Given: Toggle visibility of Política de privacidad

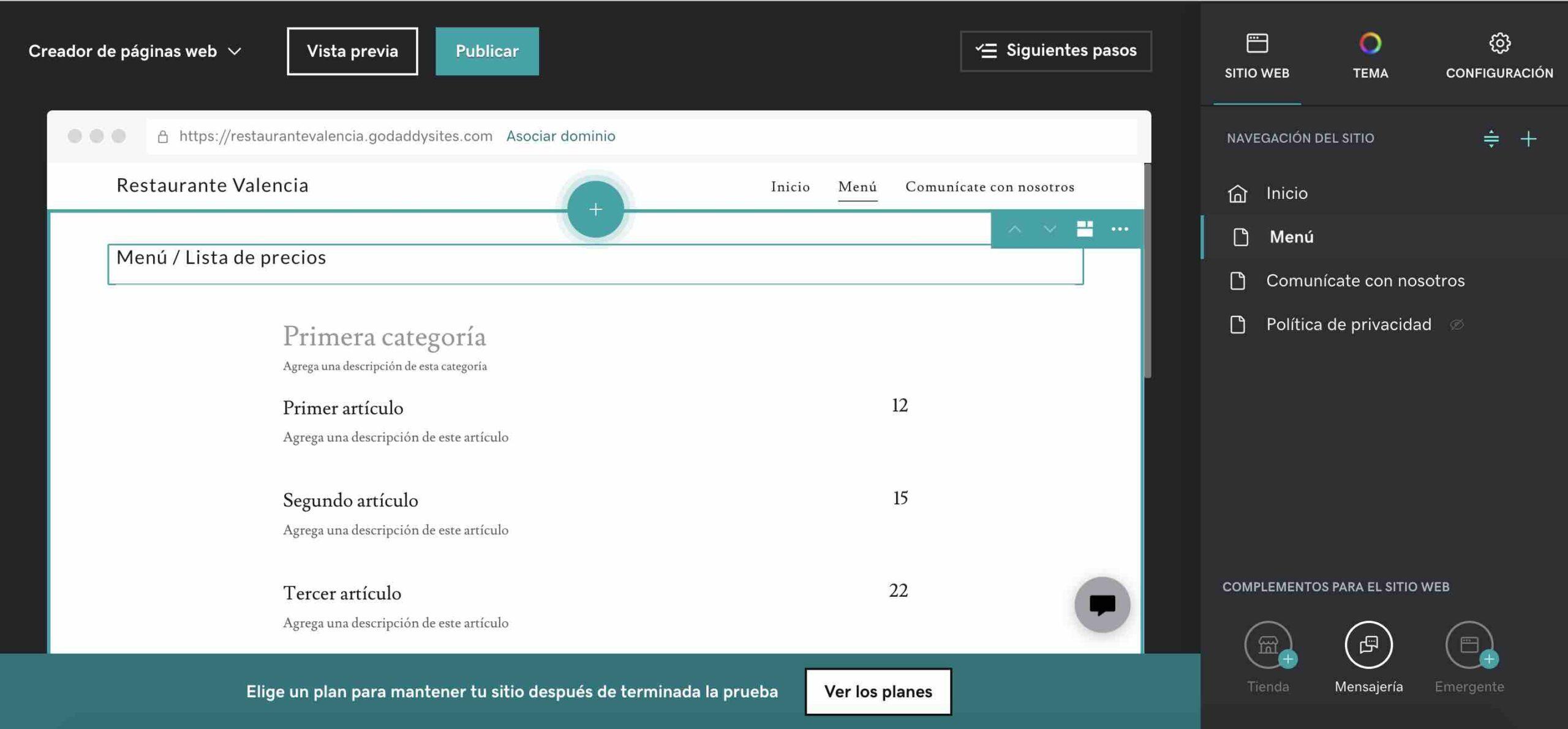Looking at the screenshot, I should pos(1458,324).
